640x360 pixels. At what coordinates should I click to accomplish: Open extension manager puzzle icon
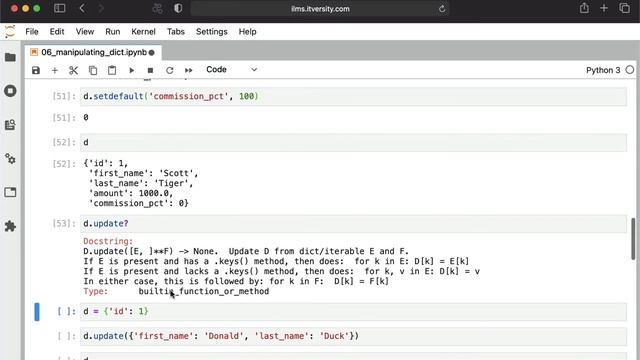(x=10, y=226)
